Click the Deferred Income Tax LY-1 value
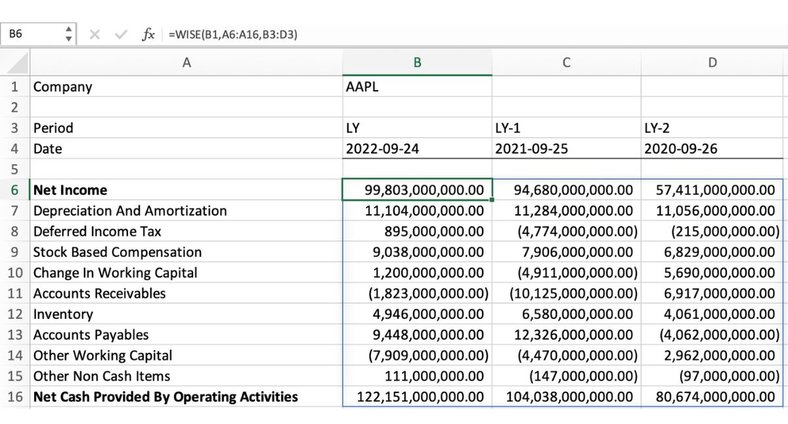 (x=566, y=231)
